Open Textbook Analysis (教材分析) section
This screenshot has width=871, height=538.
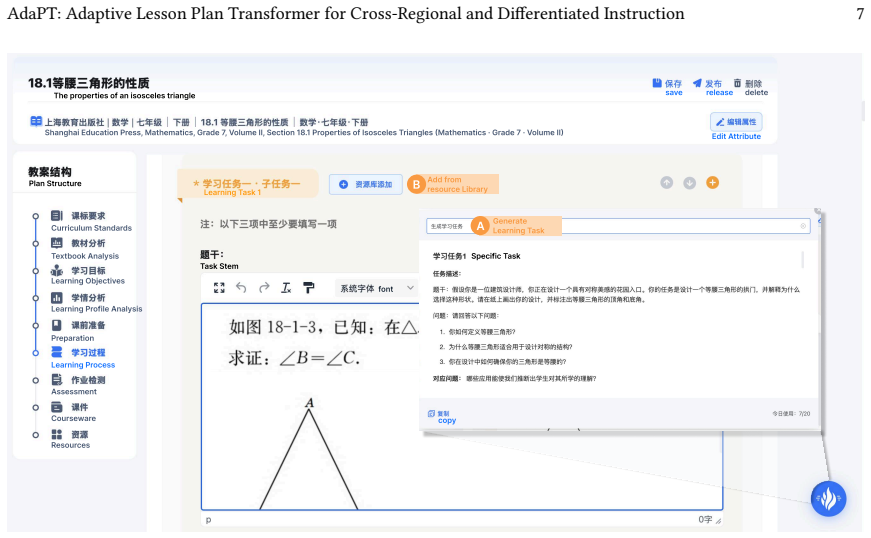[x=88, y=243]
